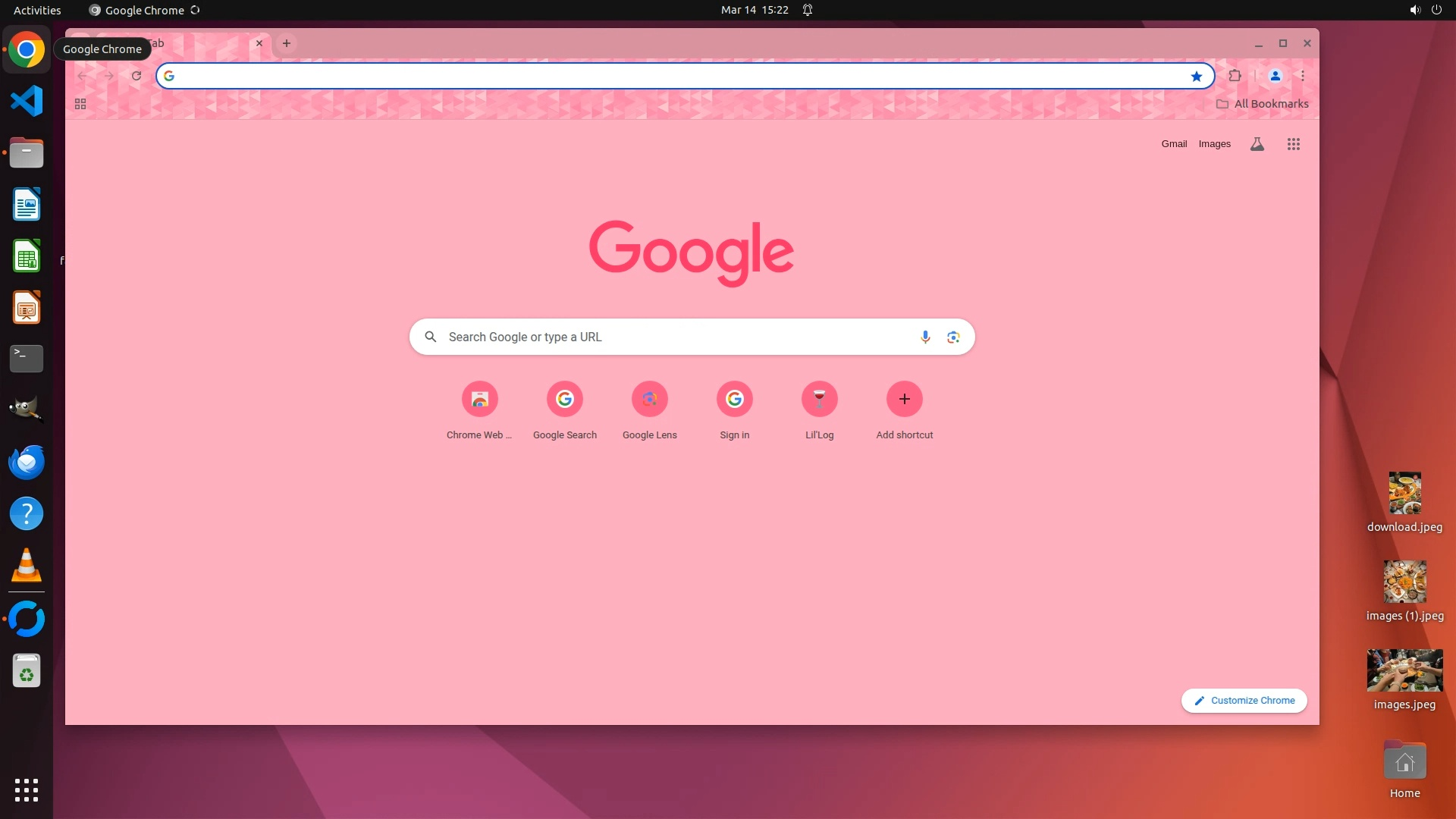Click the voice search microphone icon

pos(925,337)
